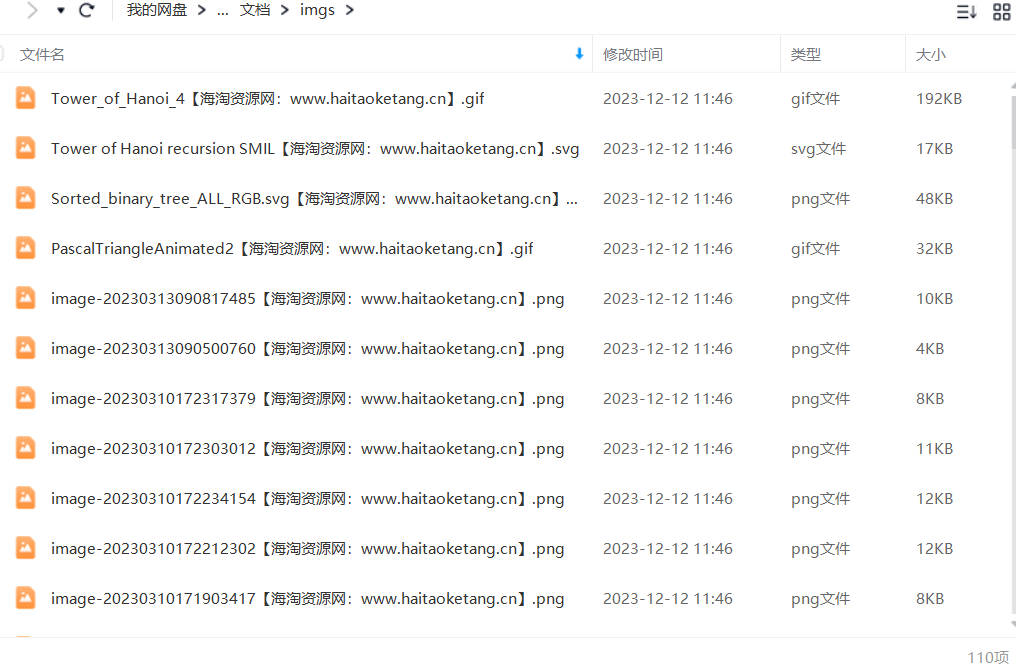Click icon of image-20230313090817485 png
1016x669 pixels.
25,298
